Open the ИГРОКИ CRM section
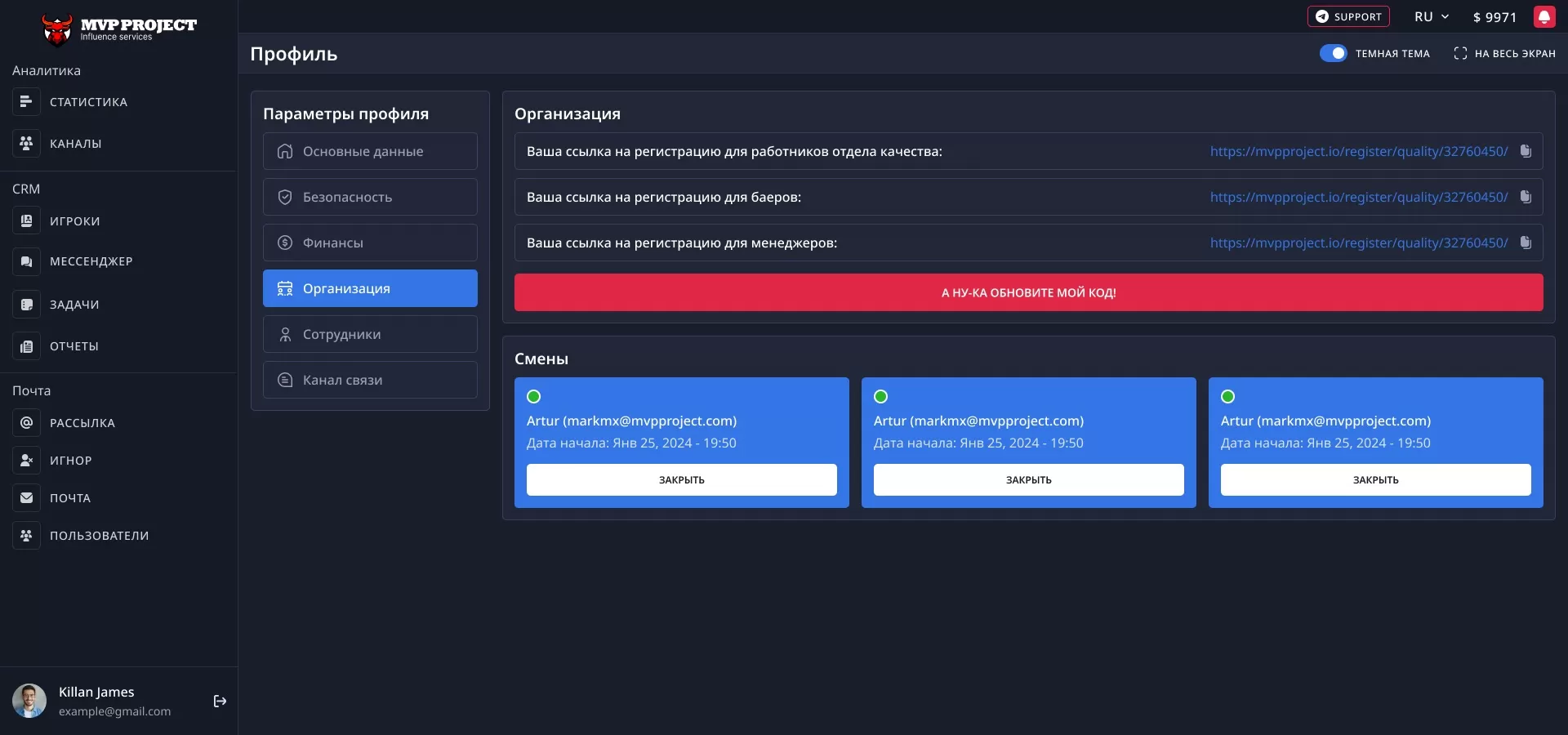This screenshot has height=735, width=1568. pos(74,221)
